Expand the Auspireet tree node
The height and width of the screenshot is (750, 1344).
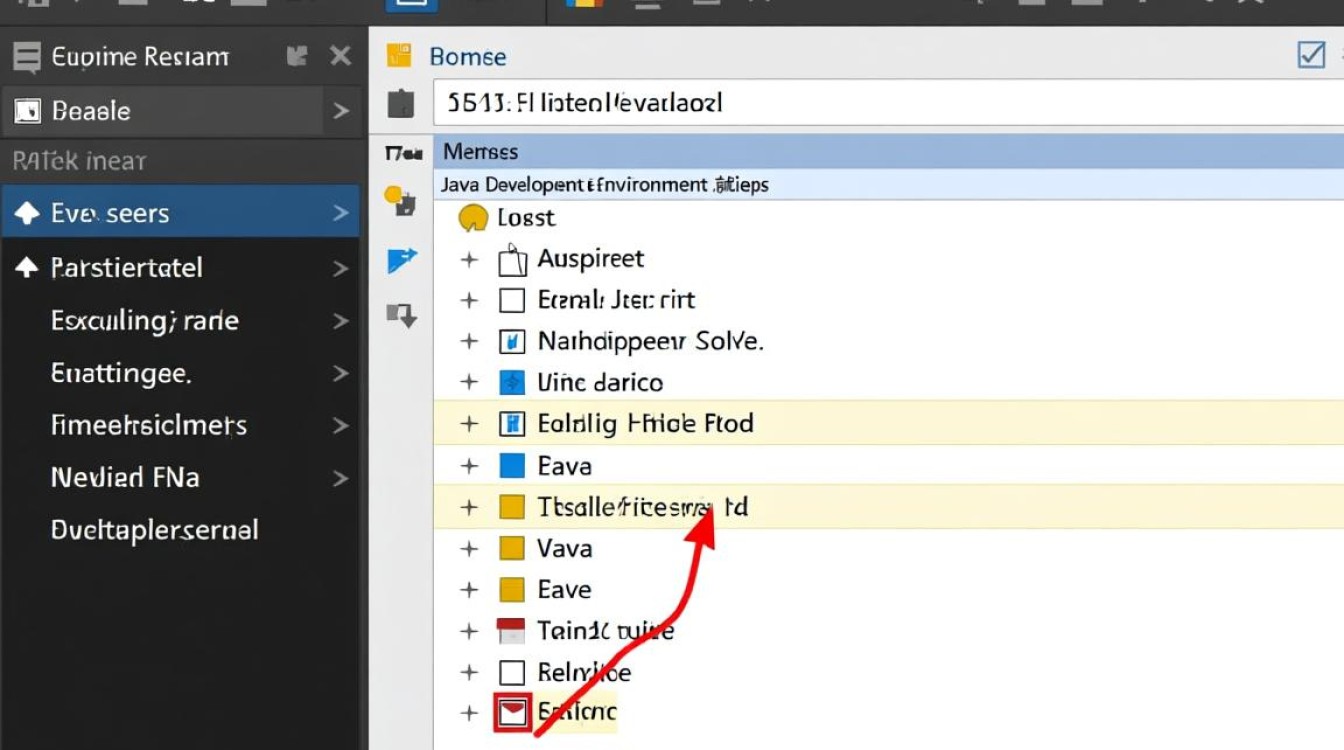click(x=469, y=260)
